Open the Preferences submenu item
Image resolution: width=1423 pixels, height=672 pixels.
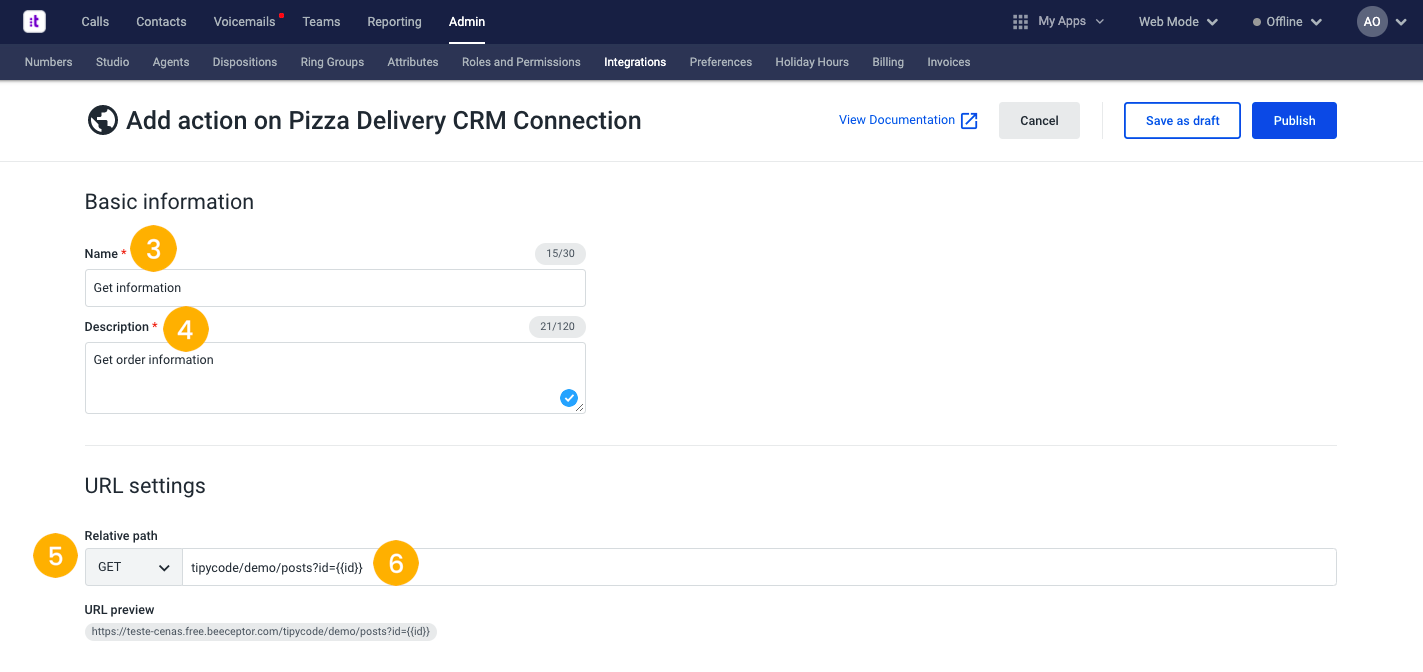coord(721,62)
